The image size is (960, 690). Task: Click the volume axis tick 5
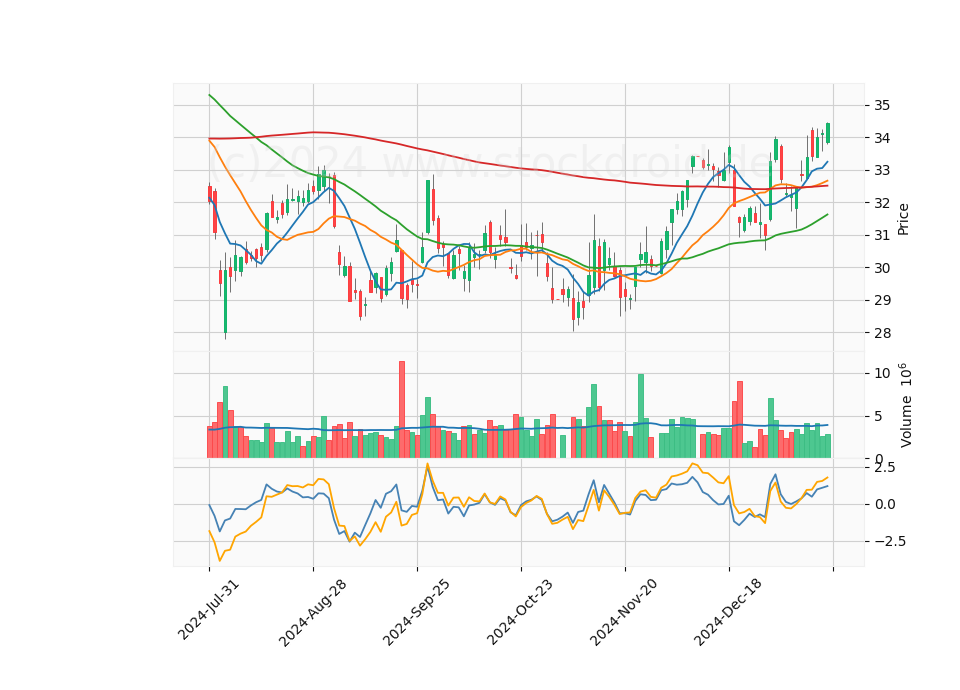point(878,417)
